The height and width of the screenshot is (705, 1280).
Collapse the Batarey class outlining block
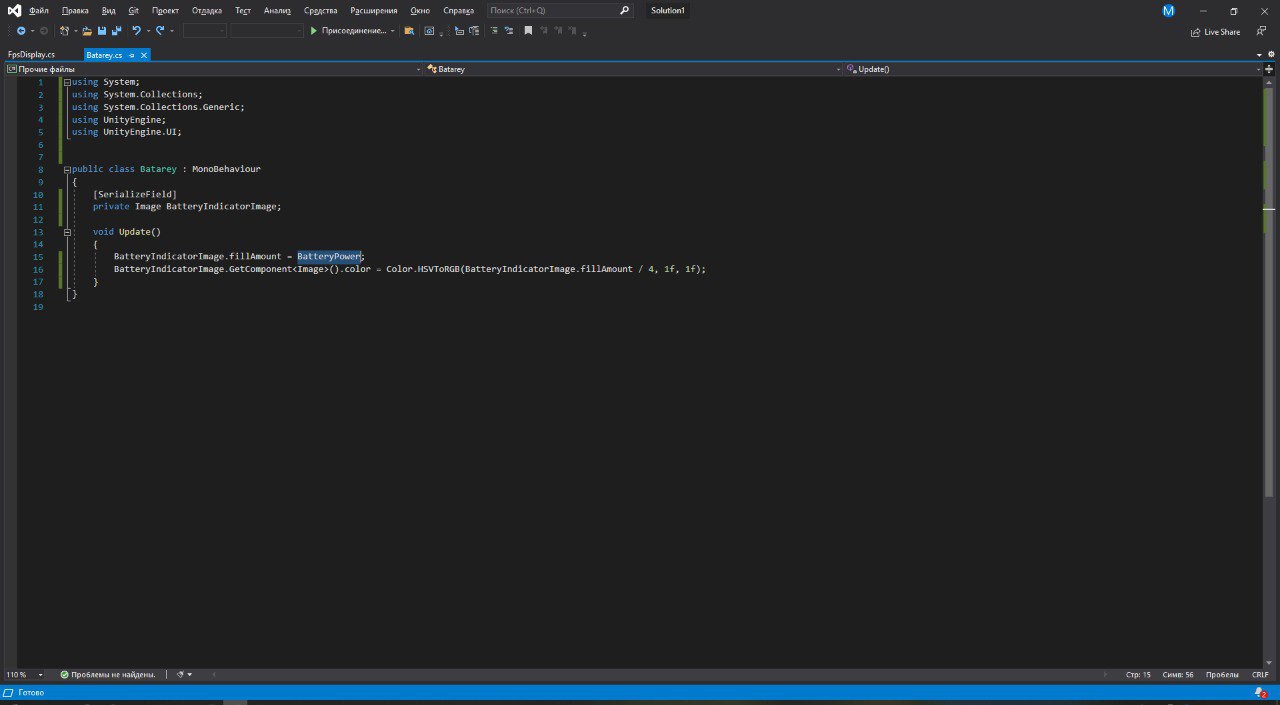pyautogui.click(x=67, y=169)
